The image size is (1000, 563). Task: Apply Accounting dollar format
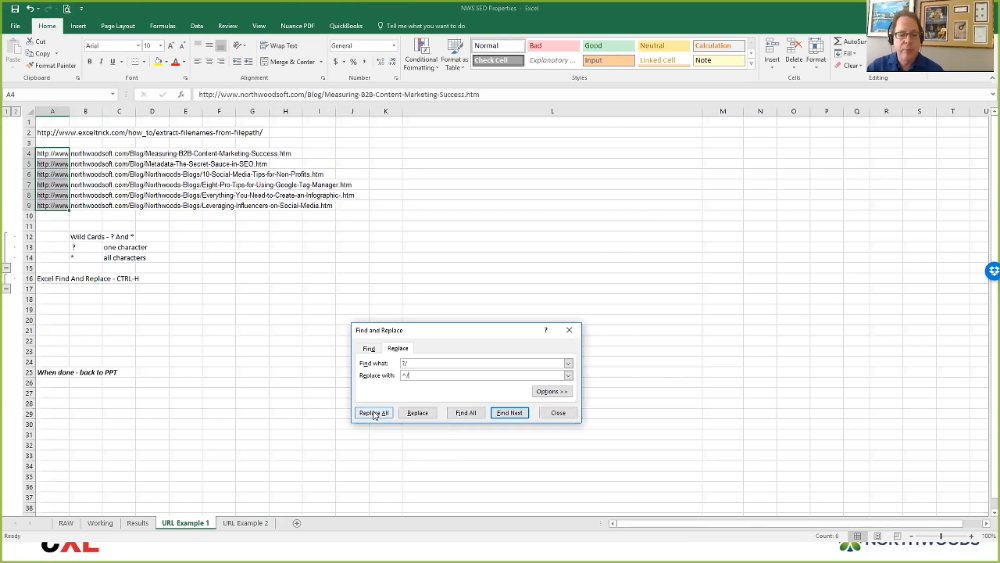(335, 62)
